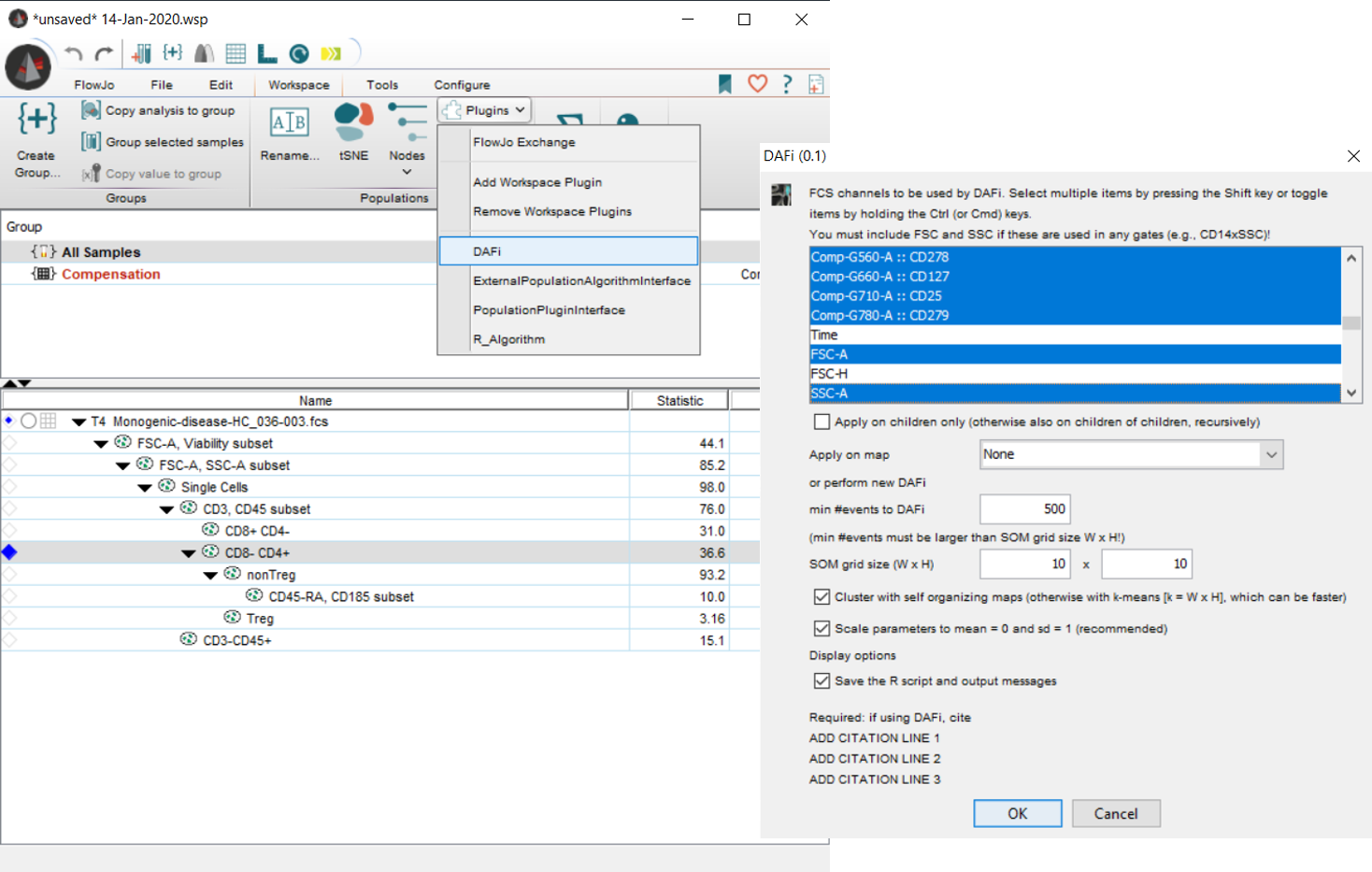Viewport: 1372px width, 872px height.
Task: Toggle Apply on children only checkbox
Action: [x=822, y=422]
